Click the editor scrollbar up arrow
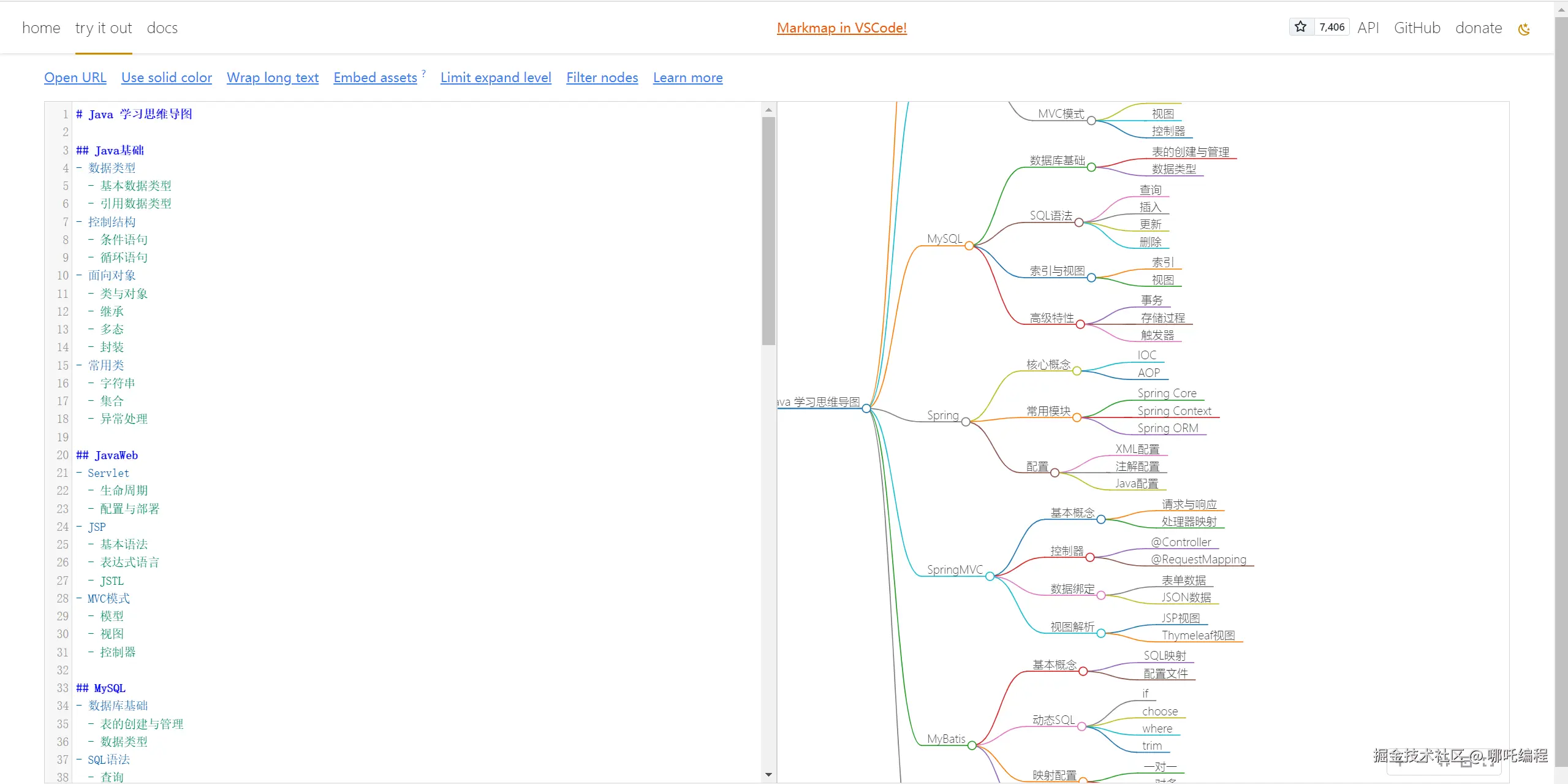Viewport: 1568px width, 784px height. (x=768, y=110)
